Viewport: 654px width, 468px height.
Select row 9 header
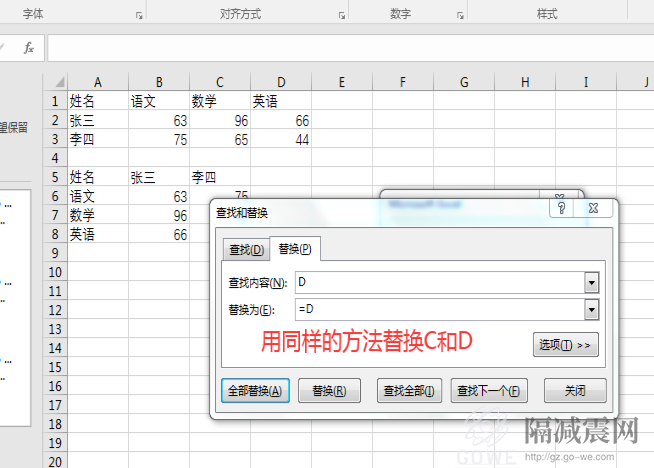(x=55, y=253)
